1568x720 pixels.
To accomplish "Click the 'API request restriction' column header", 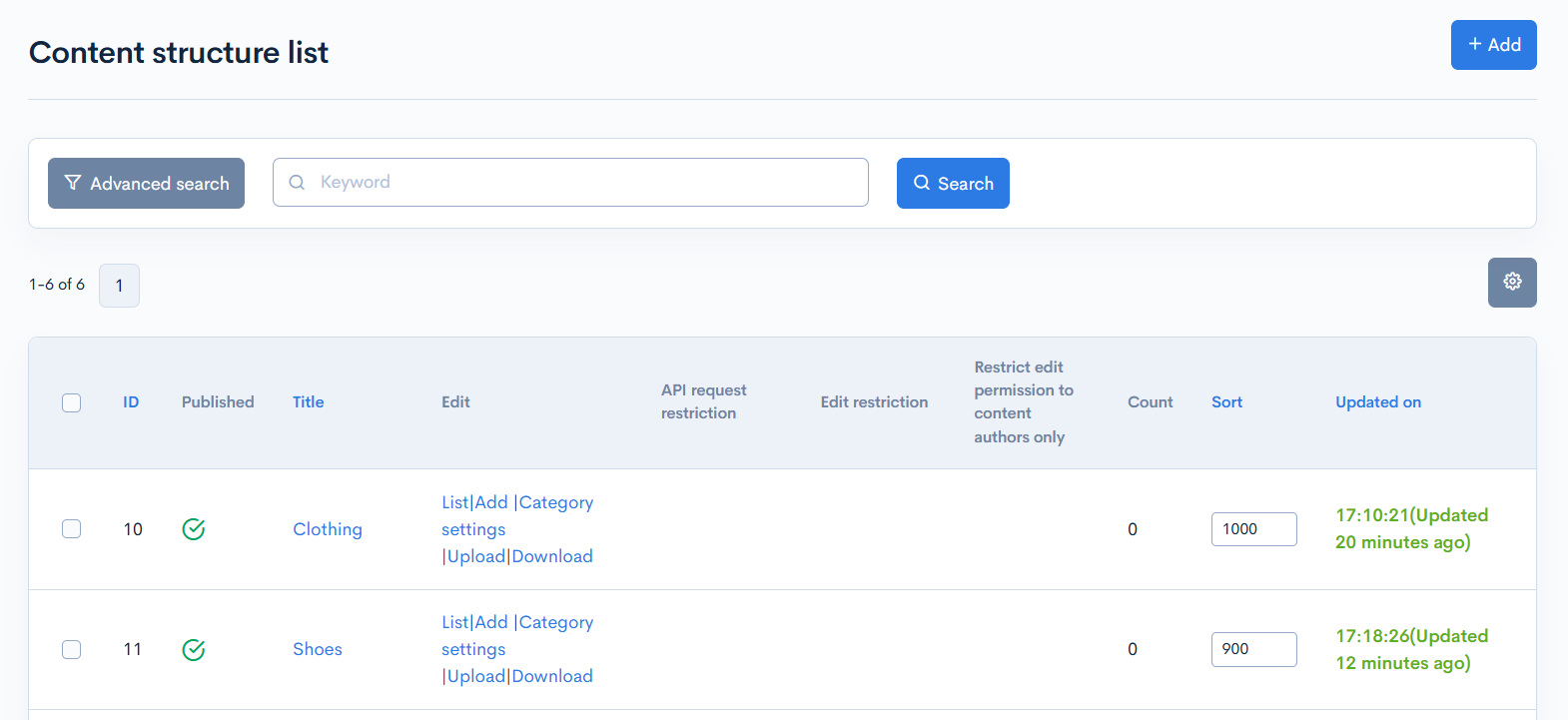I will (704, 401).
